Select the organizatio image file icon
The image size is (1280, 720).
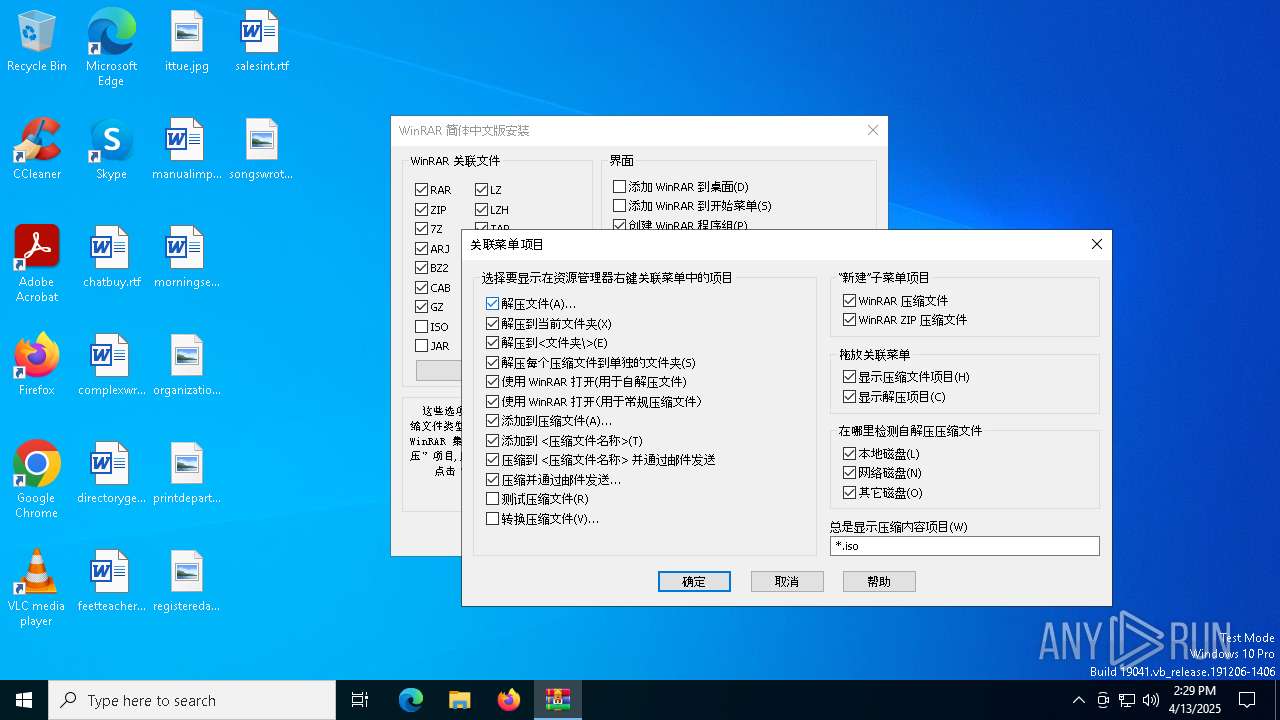tap(187, 366)
